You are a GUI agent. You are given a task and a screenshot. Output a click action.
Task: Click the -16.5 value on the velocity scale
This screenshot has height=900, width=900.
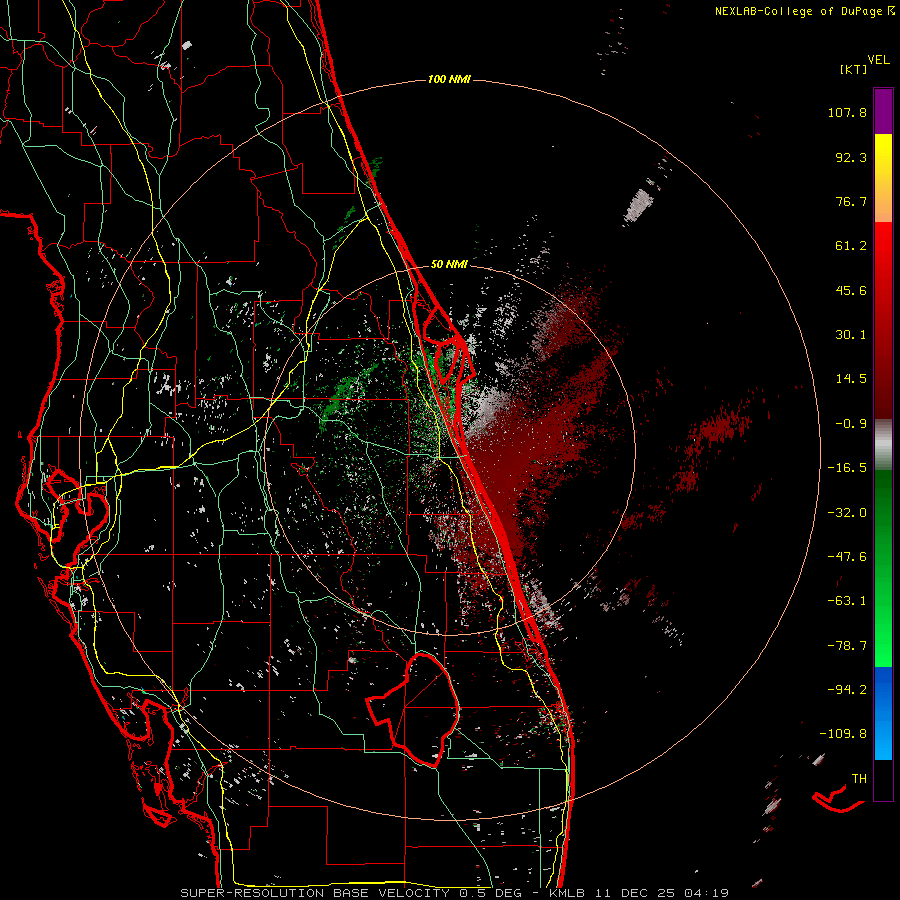847,468
